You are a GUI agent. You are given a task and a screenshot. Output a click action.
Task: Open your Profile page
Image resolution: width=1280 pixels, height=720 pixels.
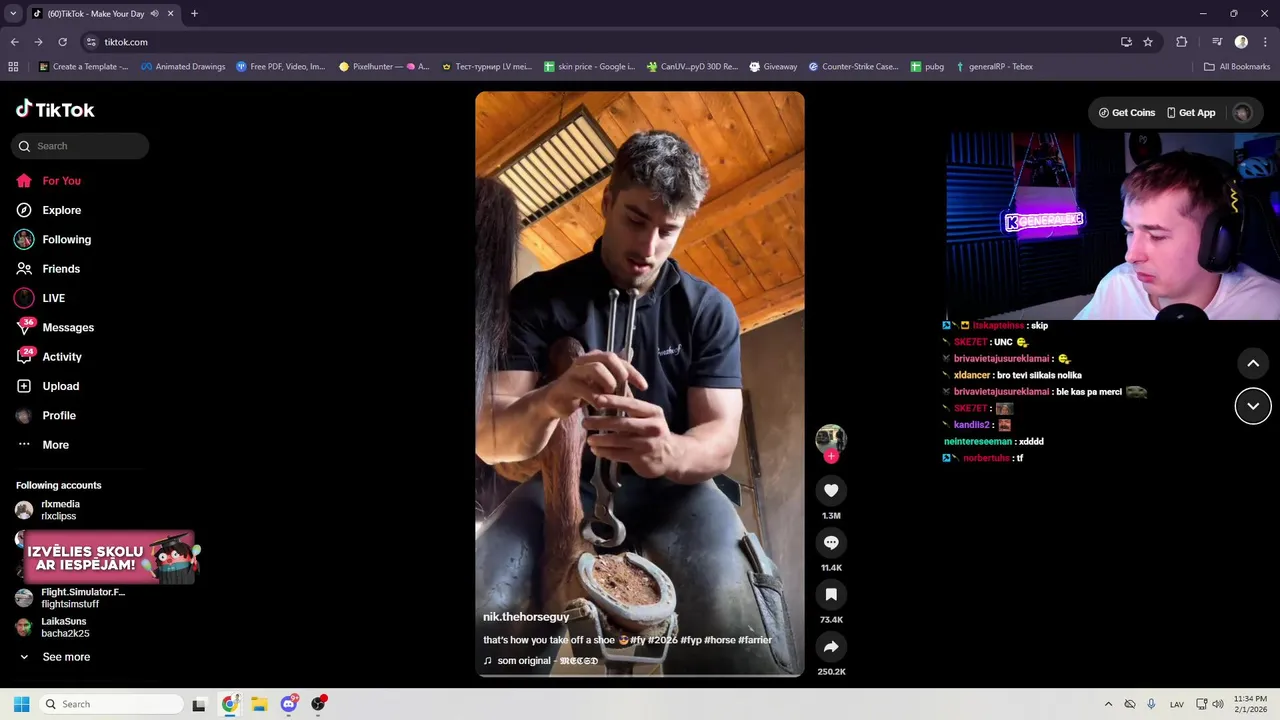tap(46, 416)
